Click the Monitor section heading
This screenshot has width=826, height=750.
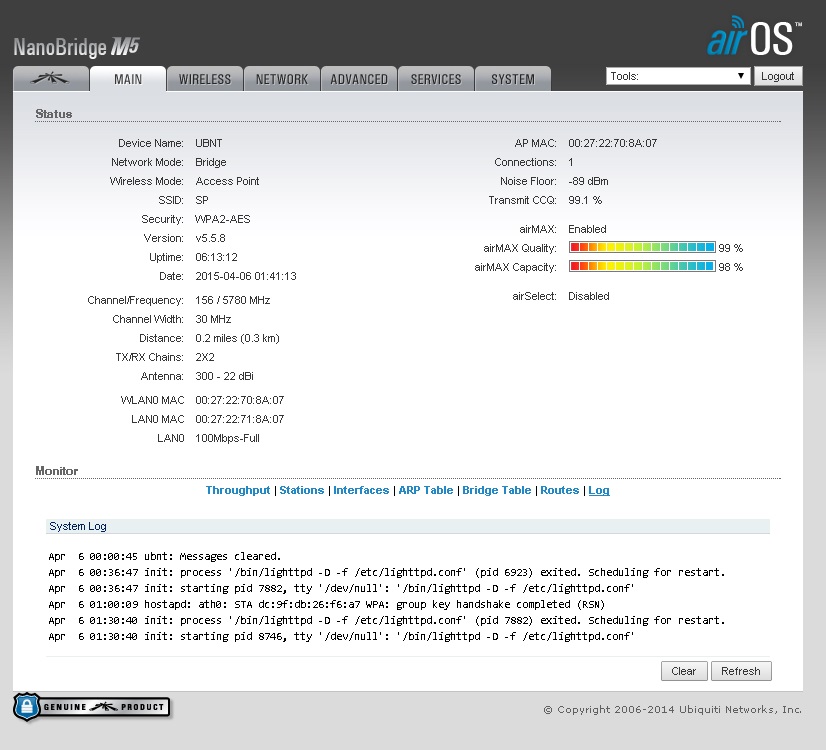tap(57, 471)
